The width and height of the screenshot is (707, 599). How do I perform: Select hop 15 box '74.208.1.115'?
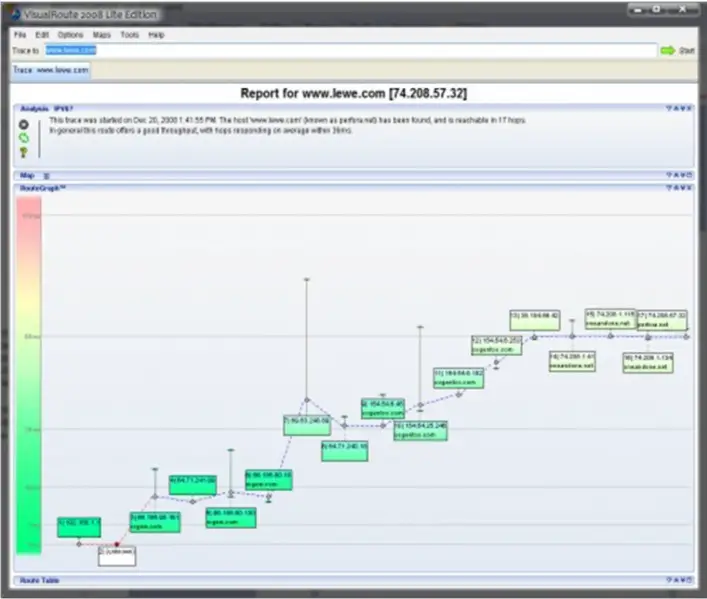pyautogui.click(x=611, y=319)
